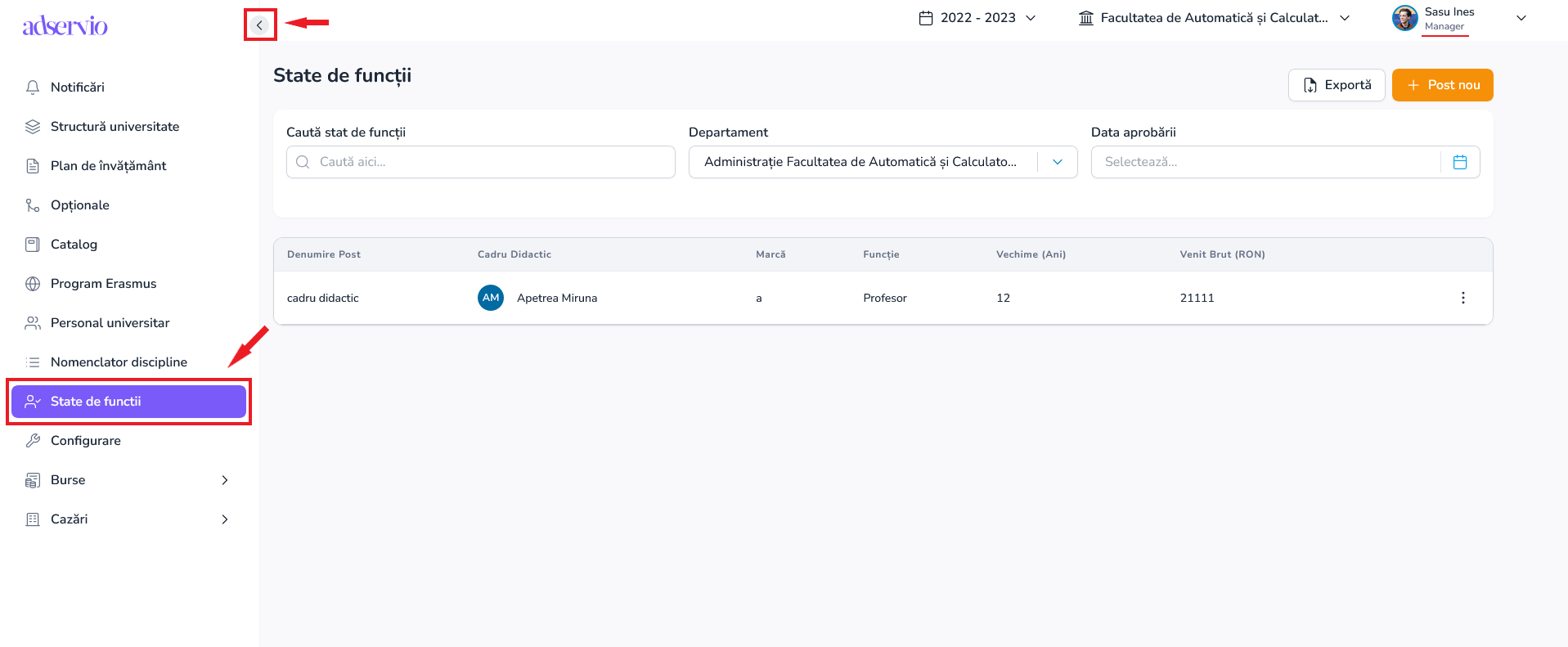Expand the Cazări submenu chevron
Image resolution: width=1568 pixels, height=647 pixels.
tap(225, 519)
